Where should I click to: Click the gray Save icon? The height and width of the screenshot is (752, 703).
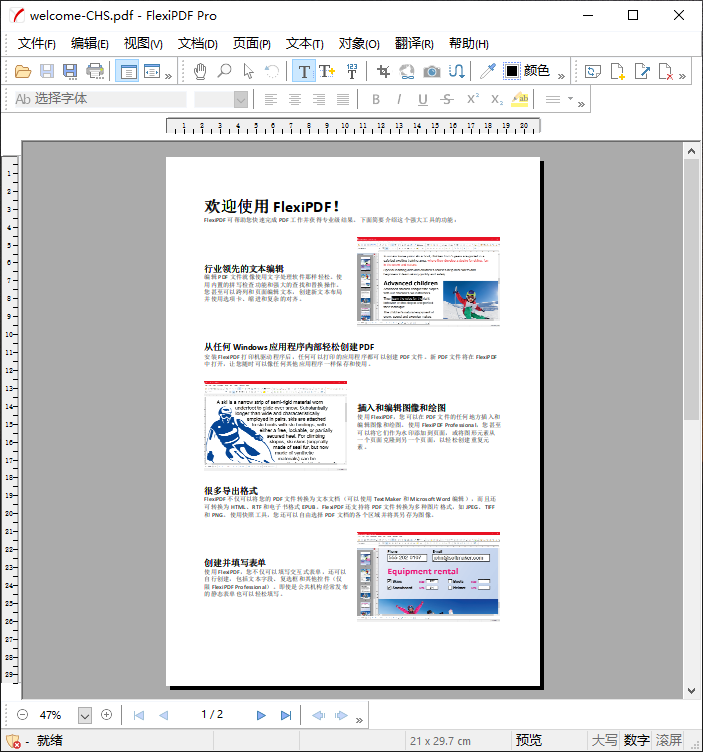point(47,71)
